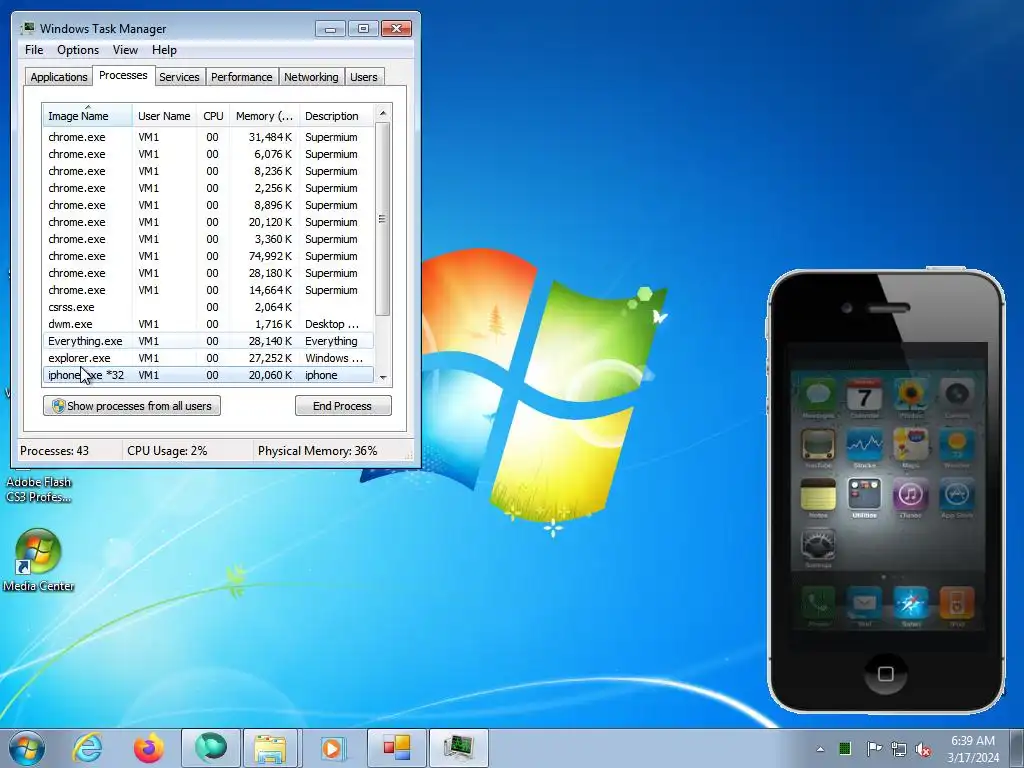Open the Help menu in Task Manager
The height and width of the screenshot is (768, 1024).
(164, 50)
